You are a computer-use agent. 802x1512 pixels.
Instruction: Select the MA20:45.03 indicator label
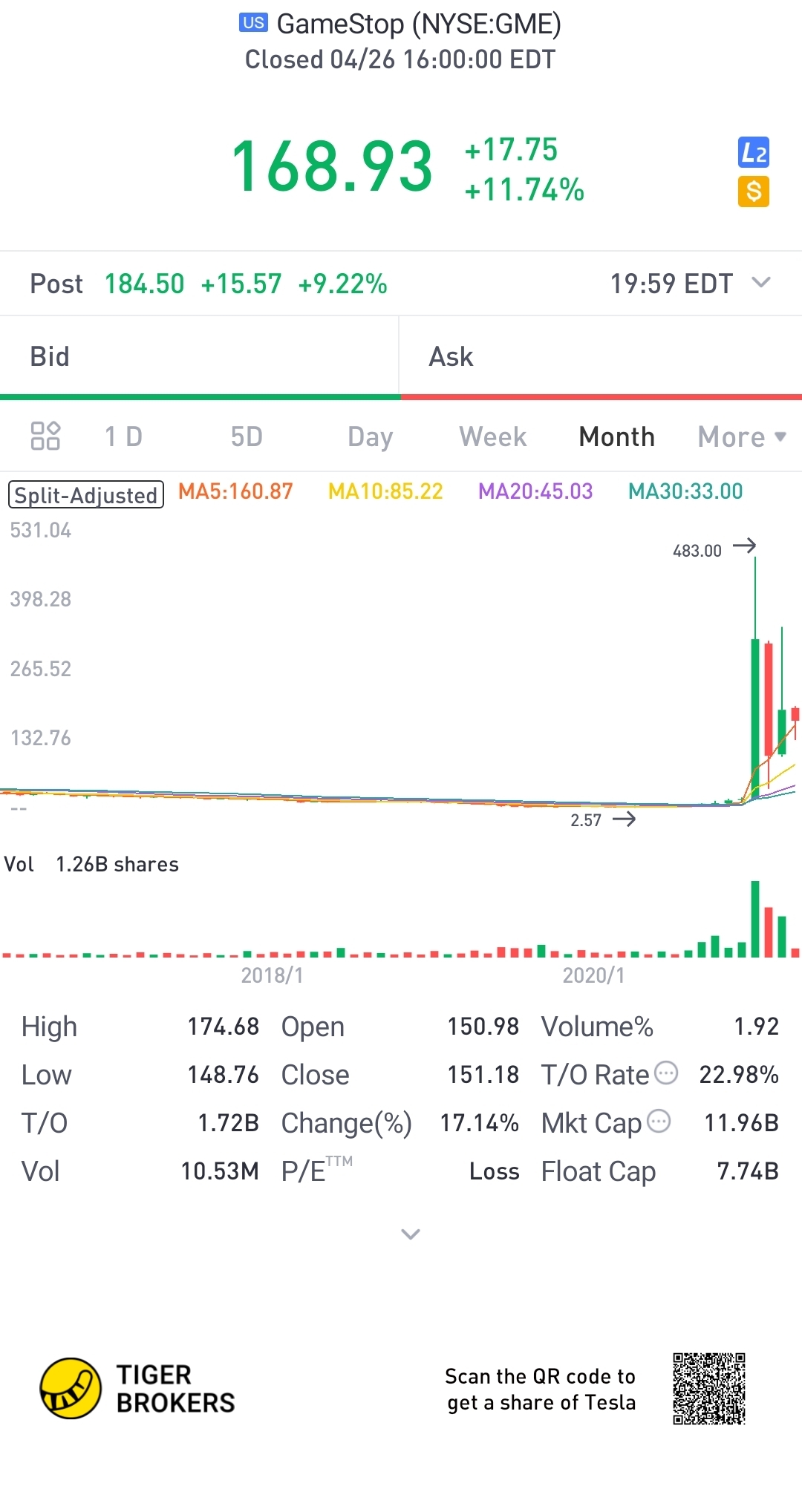pos(535,491)
